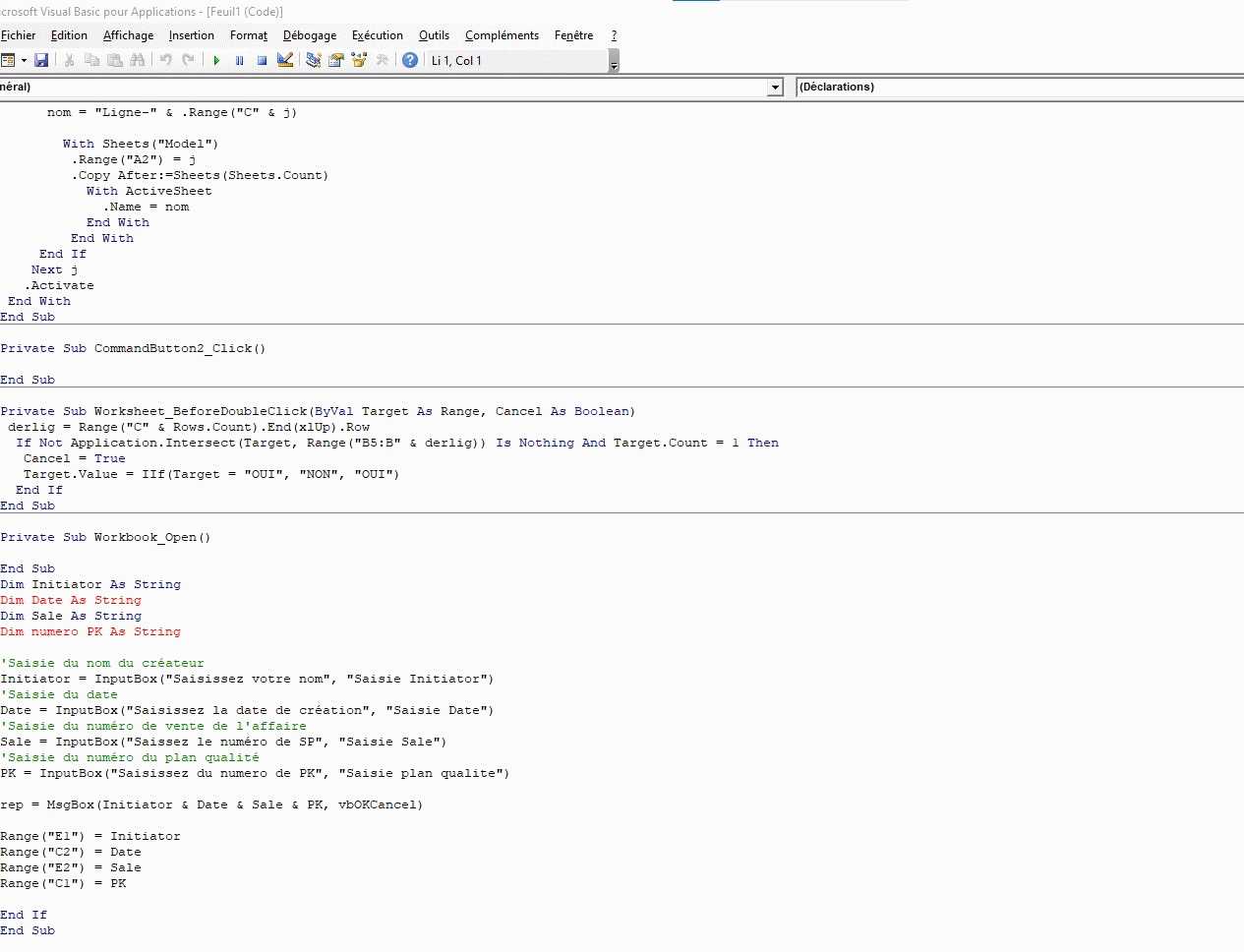
Task: Open the Object Browser icon
Action: click(359, 61)
